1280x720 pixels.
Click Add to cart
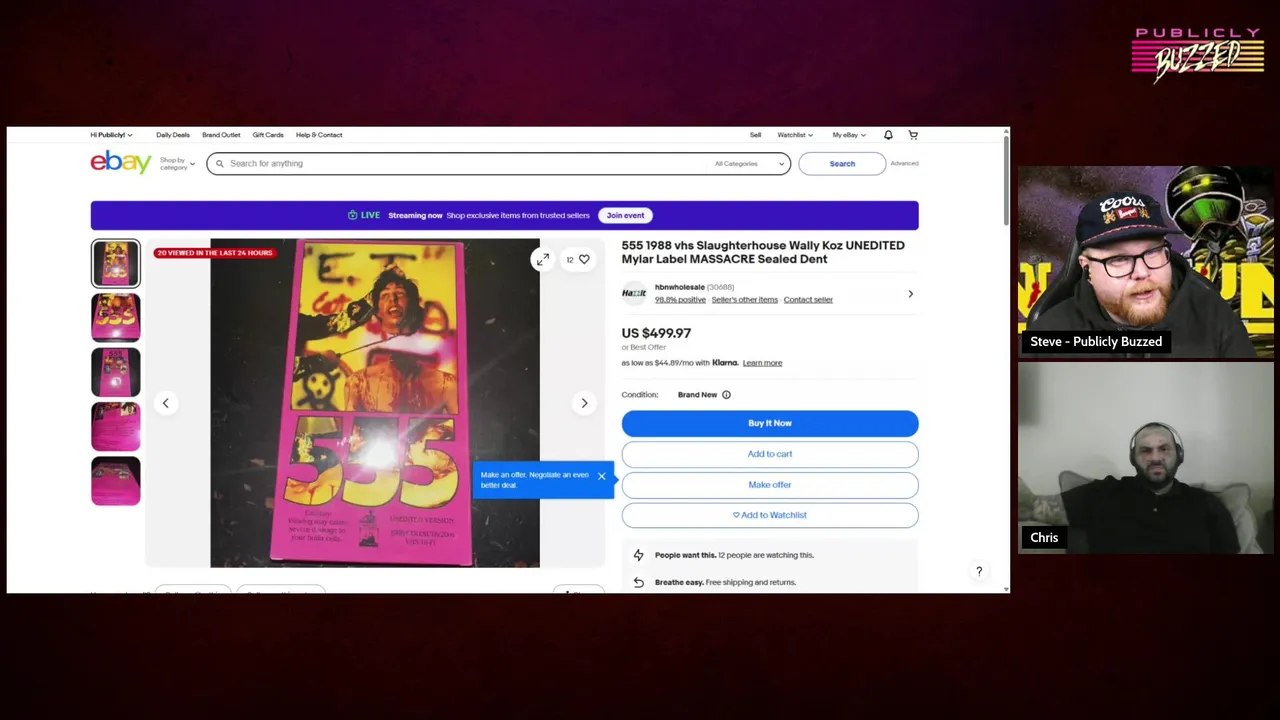770,454
